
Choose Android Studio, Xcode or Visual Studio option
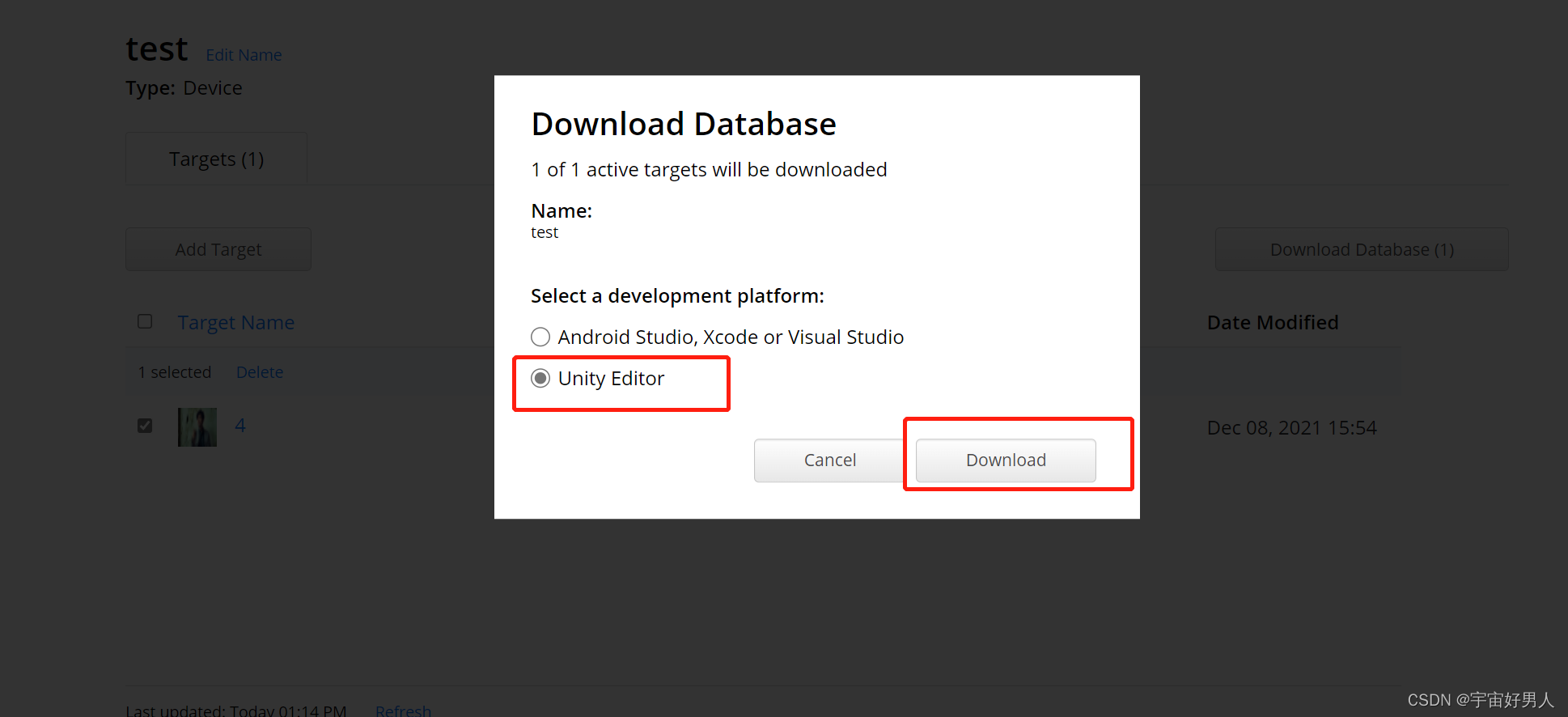pyautogui.click(x=540, y=337)
